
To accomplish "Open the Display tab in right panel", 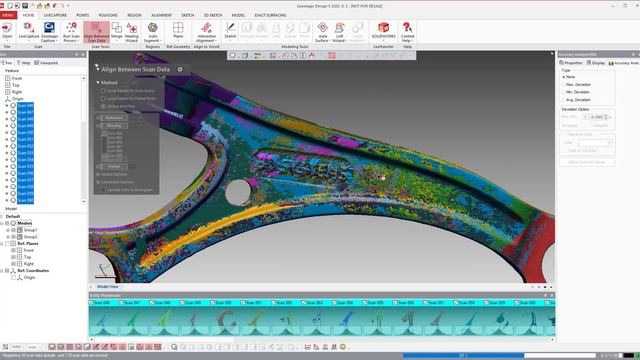I will [x=596, y=63].
